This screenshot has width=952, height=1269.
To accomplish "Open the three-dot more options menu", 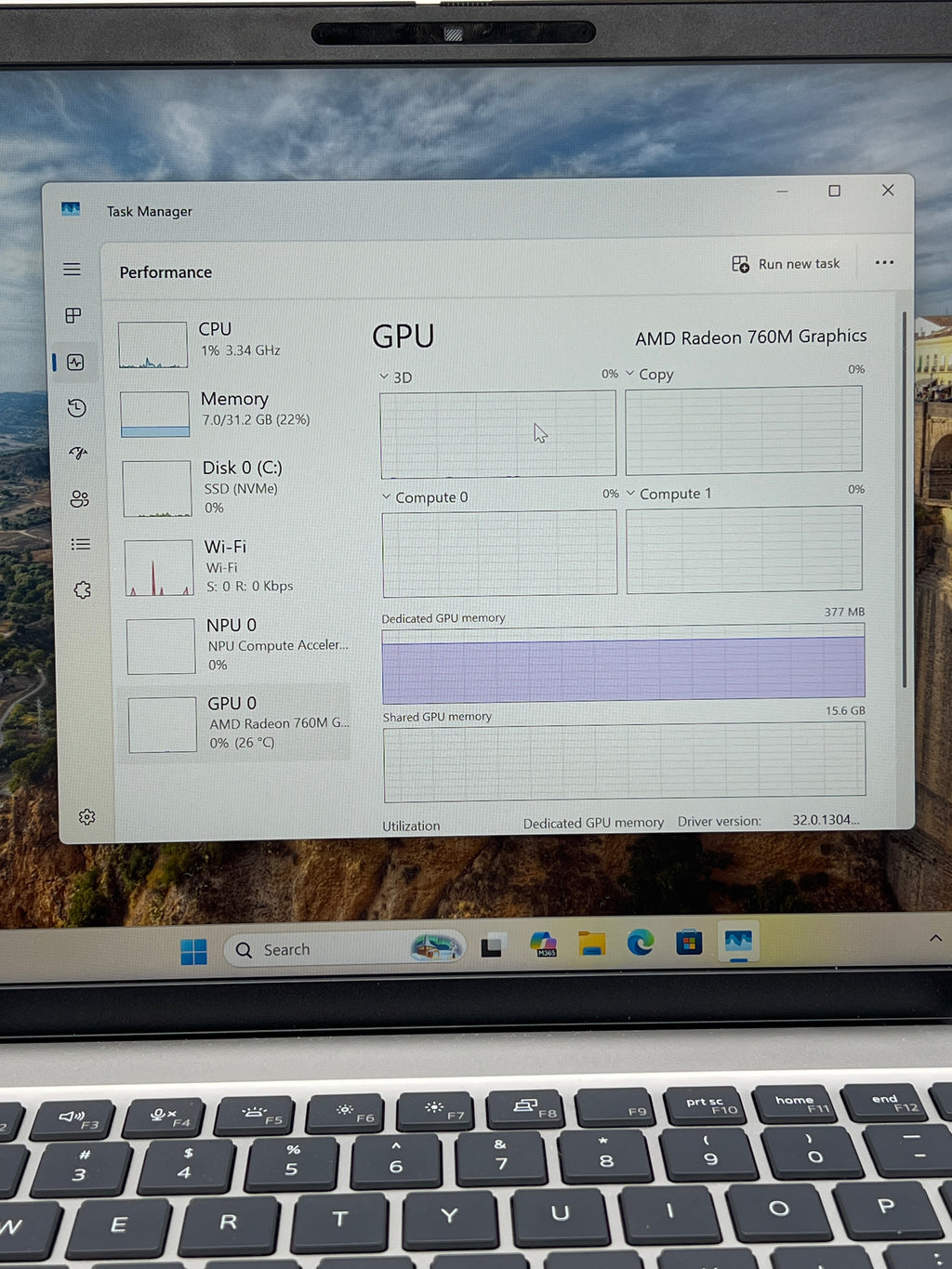I will pos(884,262).
